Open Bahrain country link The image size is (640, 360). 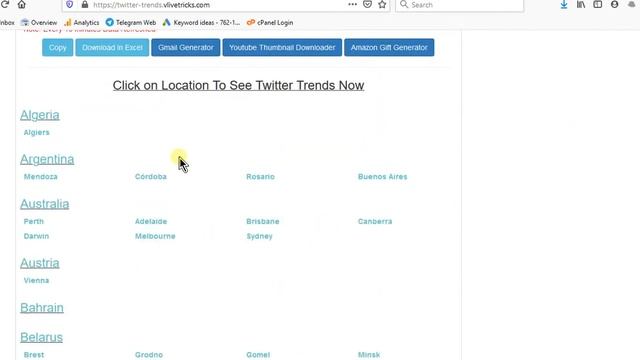coord(42,307)
